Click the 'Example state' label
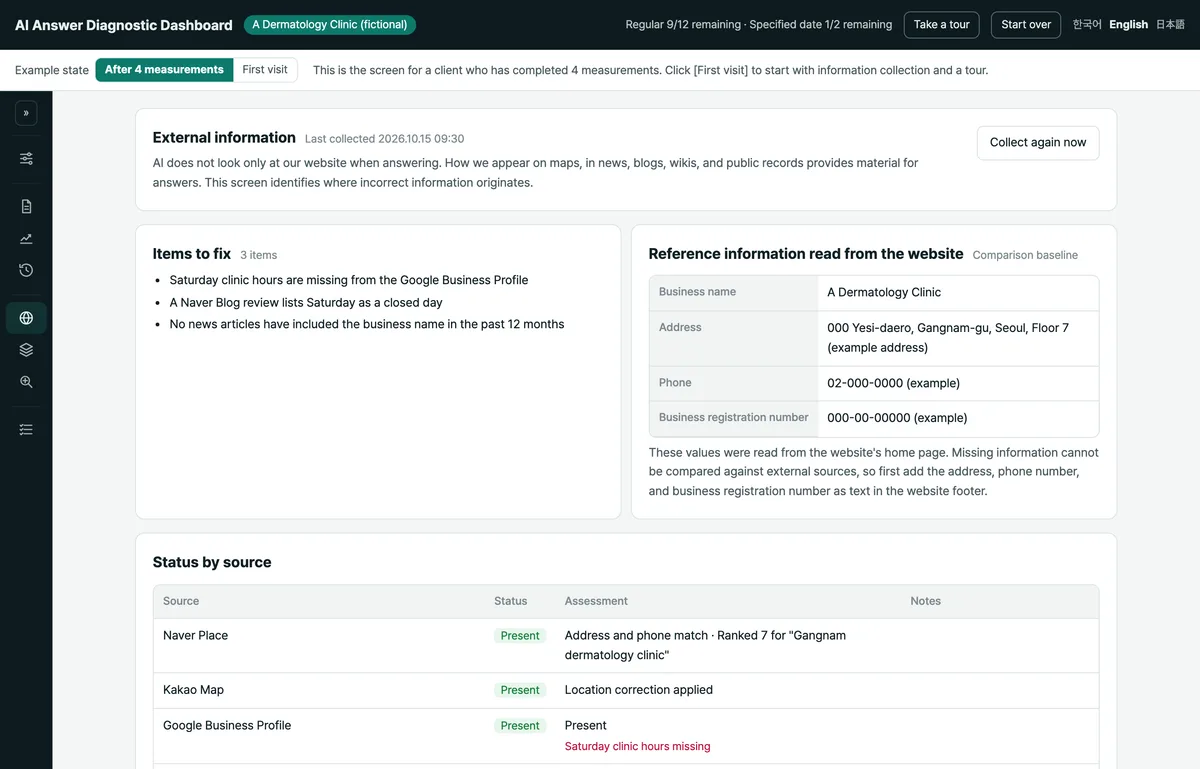 click(x=52, y=70)
